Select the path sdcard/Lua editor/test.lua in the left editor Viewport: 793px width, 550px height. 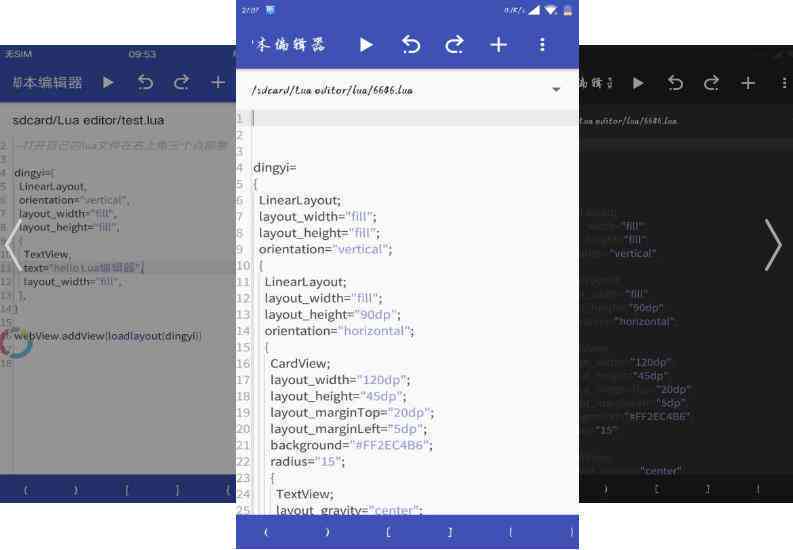coord(88,120)
